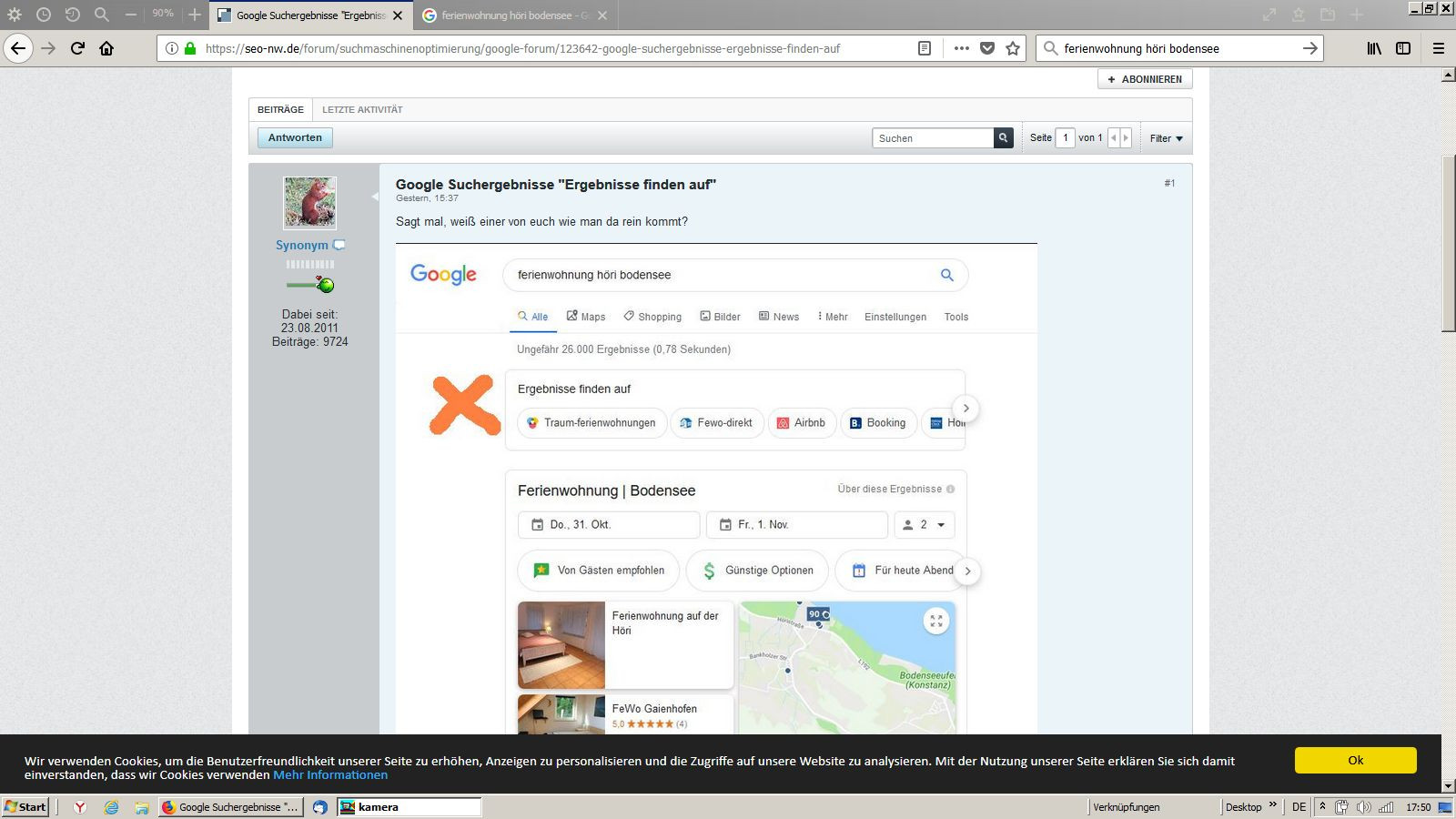Expand the Filter dropdown
This screenshot has height=819, width=1456.
[1166, 138]
